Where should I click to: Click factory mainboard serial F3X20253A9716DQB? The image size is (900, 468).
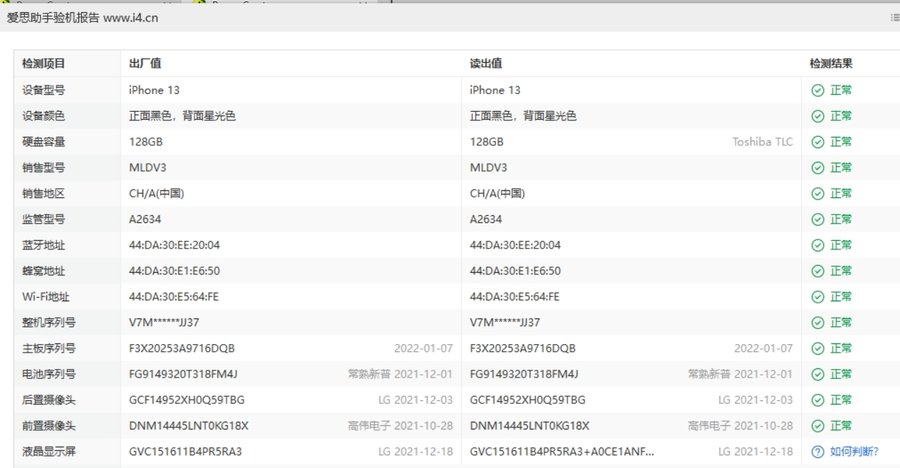[182, 349]
